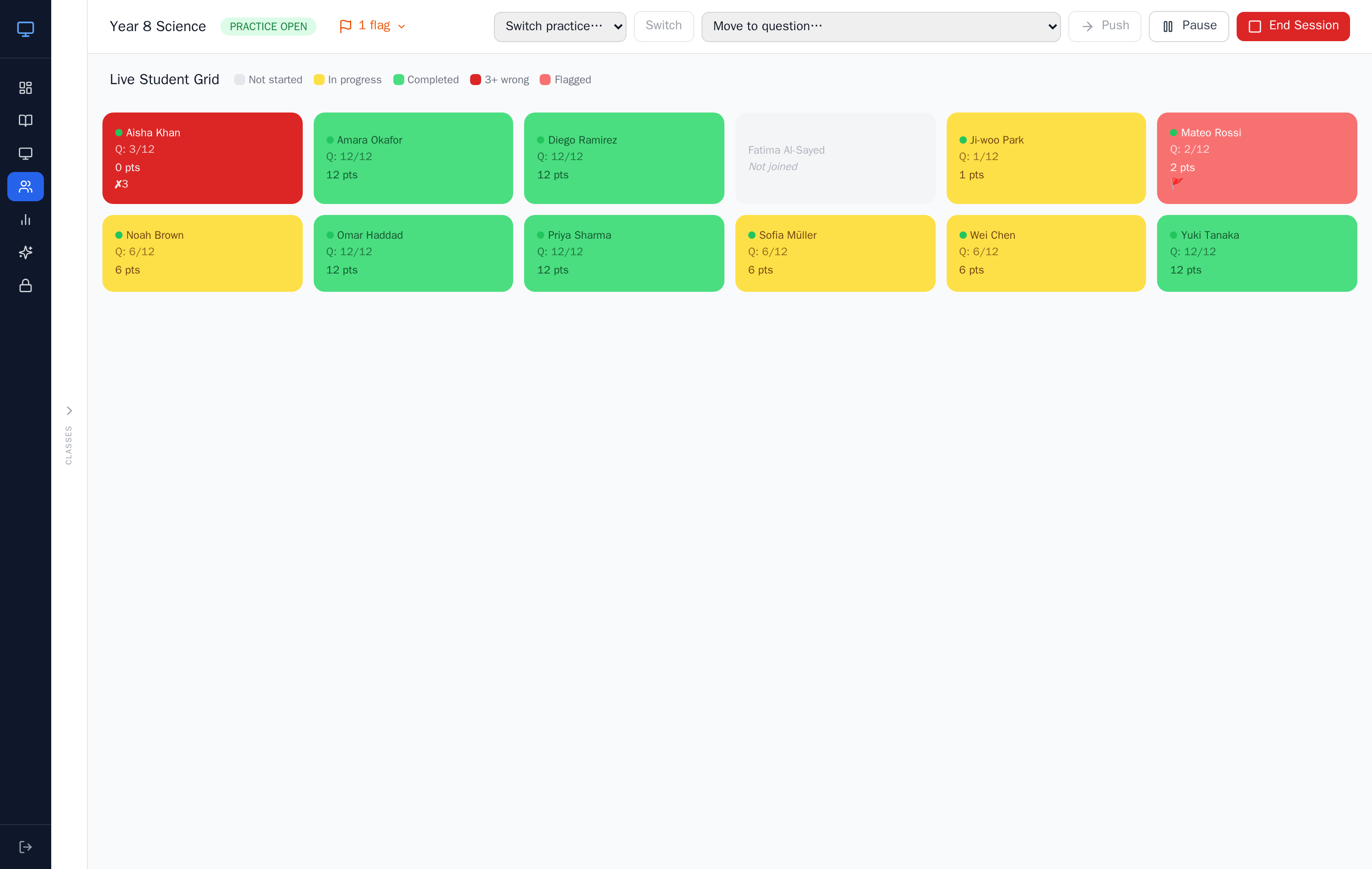
Task: Click the Flagged legend swatch
Action: pos(545,80)
